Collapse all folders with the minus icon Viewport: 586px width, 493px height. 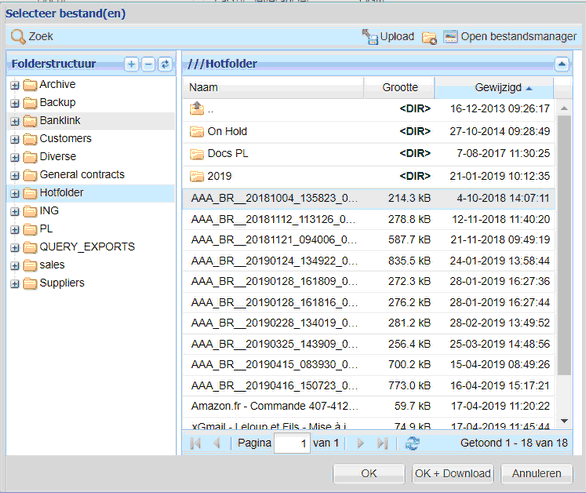pos(148,64)
